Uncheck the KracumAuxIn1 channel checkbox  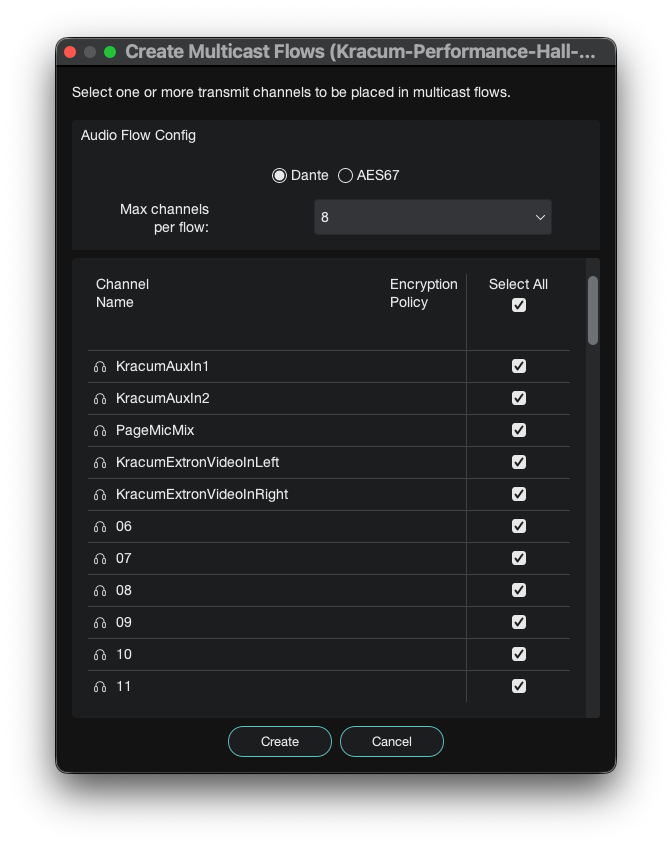pyautogui.click(x=519, y=366)
